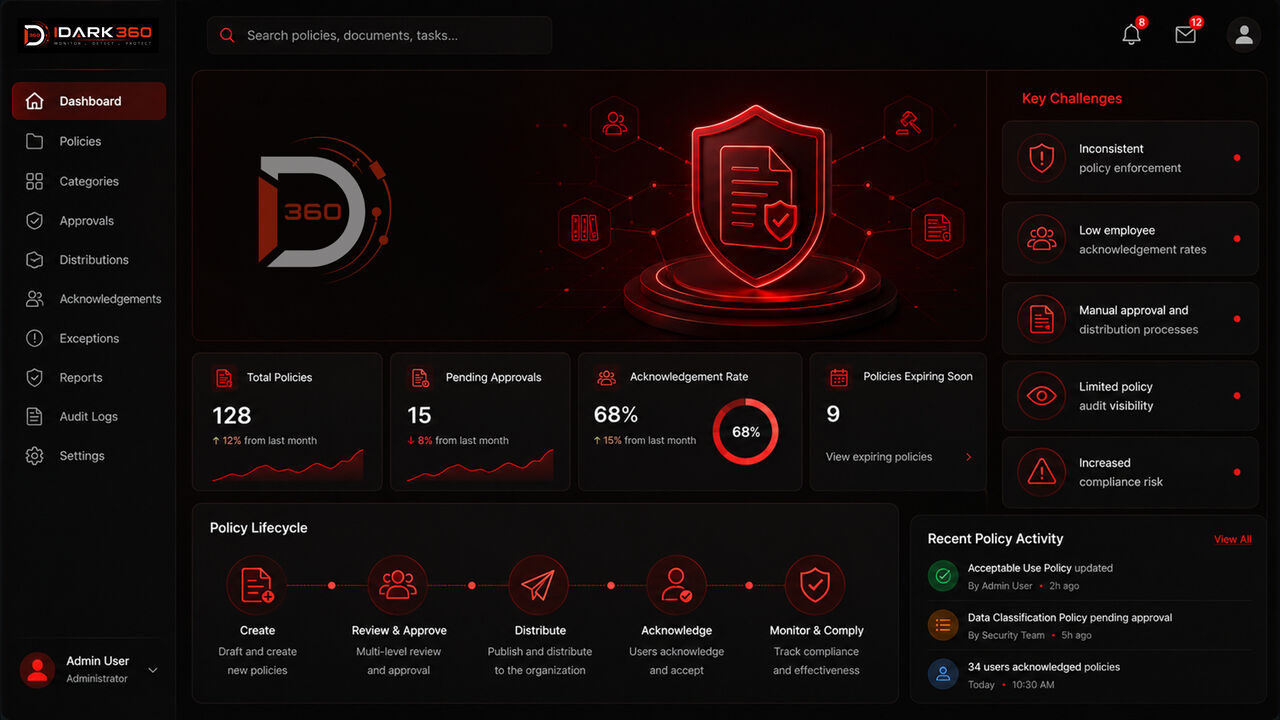Open Acknowledgements in the sidebar
Image resolution: width=1280 pixels, height=720 pixels.
(x=92, y=299)
